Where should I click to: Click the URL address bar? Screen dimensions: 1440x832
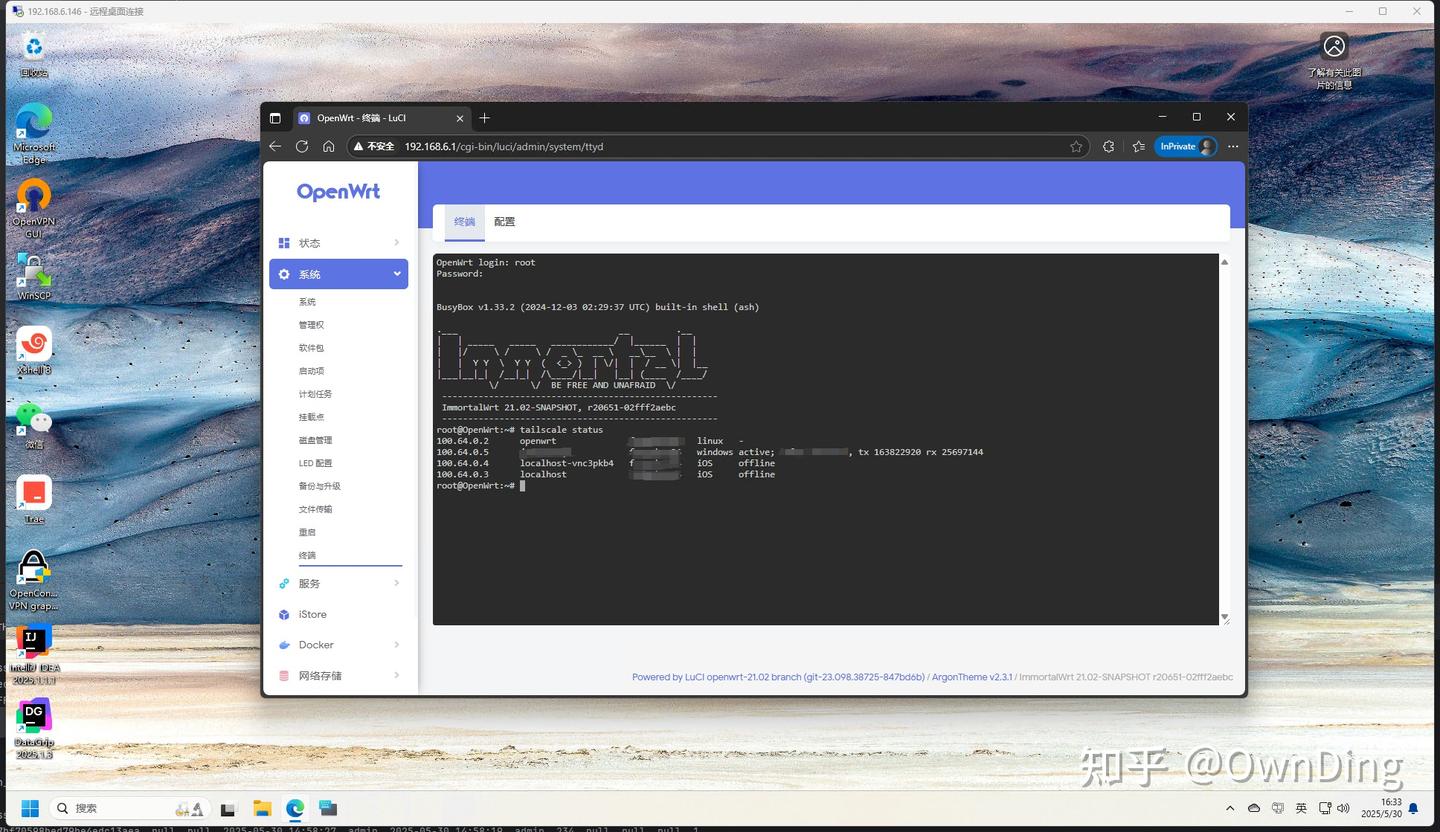717,146
